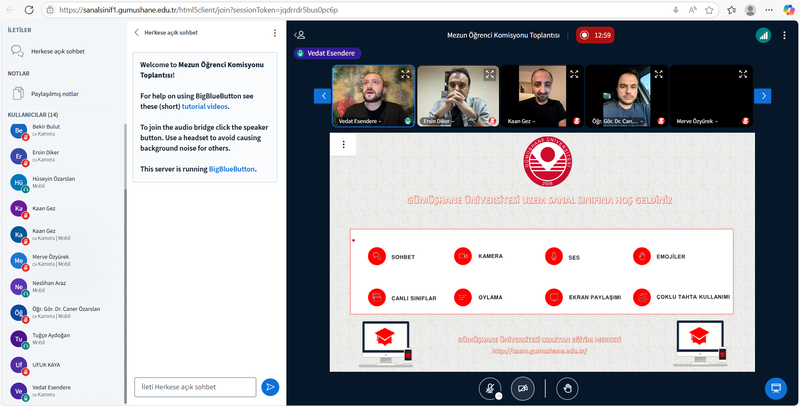Click Vedat Esendere talking indicator pill
800x406 pixels.
[328, 53]
